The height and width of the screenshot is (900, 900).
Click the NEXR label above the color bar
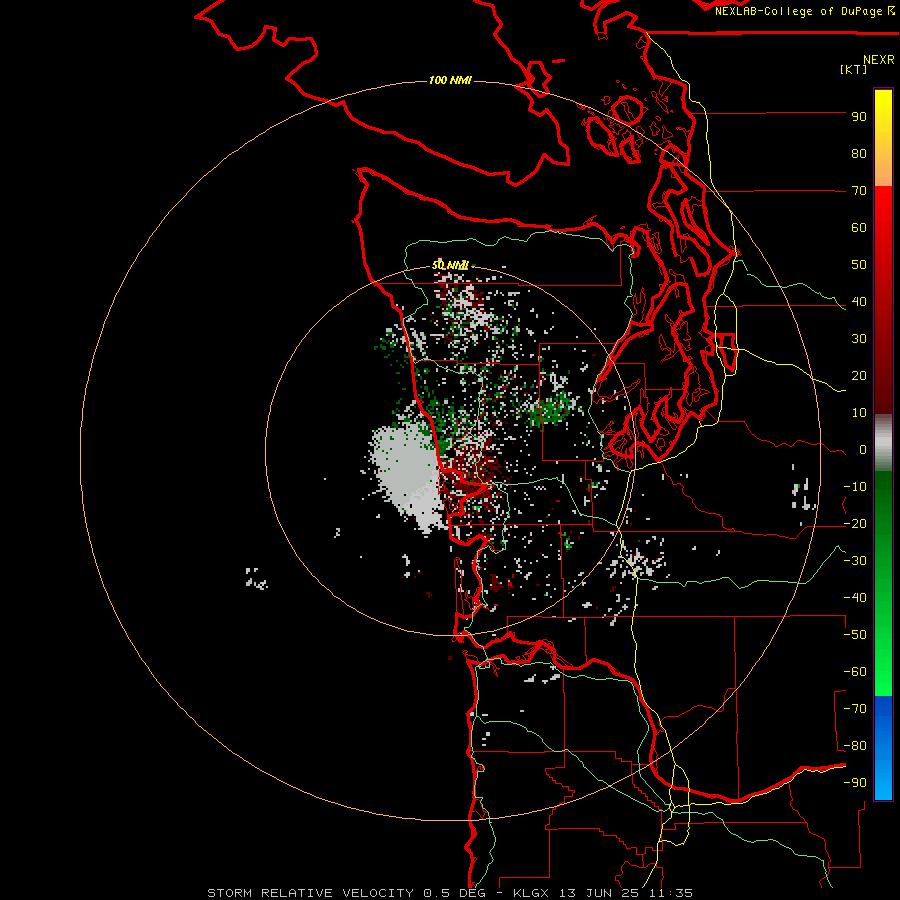(878, 60)
